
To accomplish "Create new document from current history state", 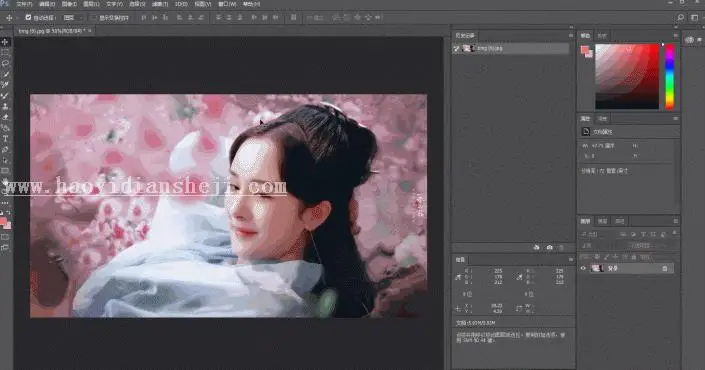I will coord(536,248).
